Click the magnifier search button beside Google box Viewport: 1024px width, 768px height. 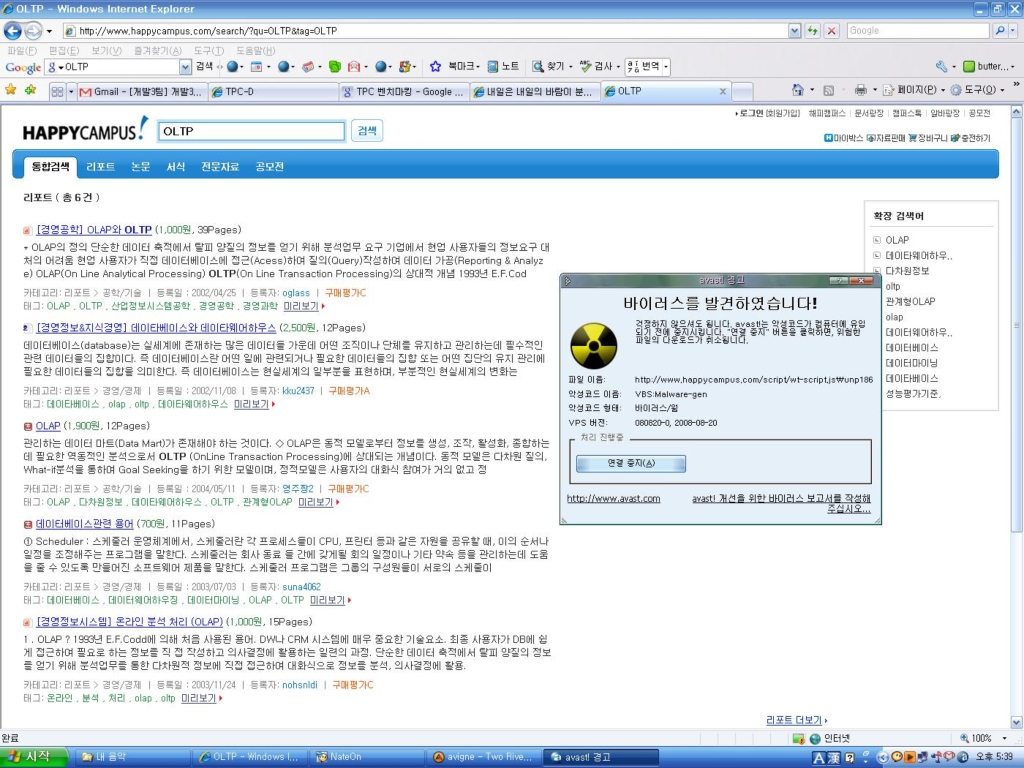tap(1000, 31)
